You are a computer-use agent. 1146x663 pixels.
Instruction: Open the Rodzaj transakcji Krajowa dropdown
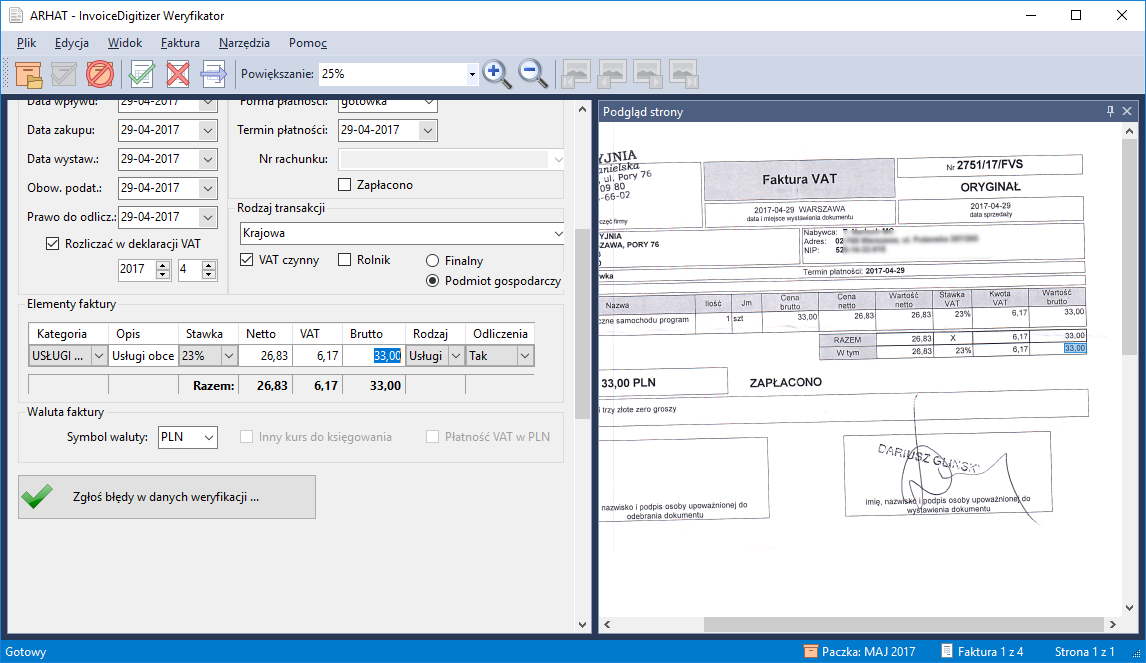[558, 233]
